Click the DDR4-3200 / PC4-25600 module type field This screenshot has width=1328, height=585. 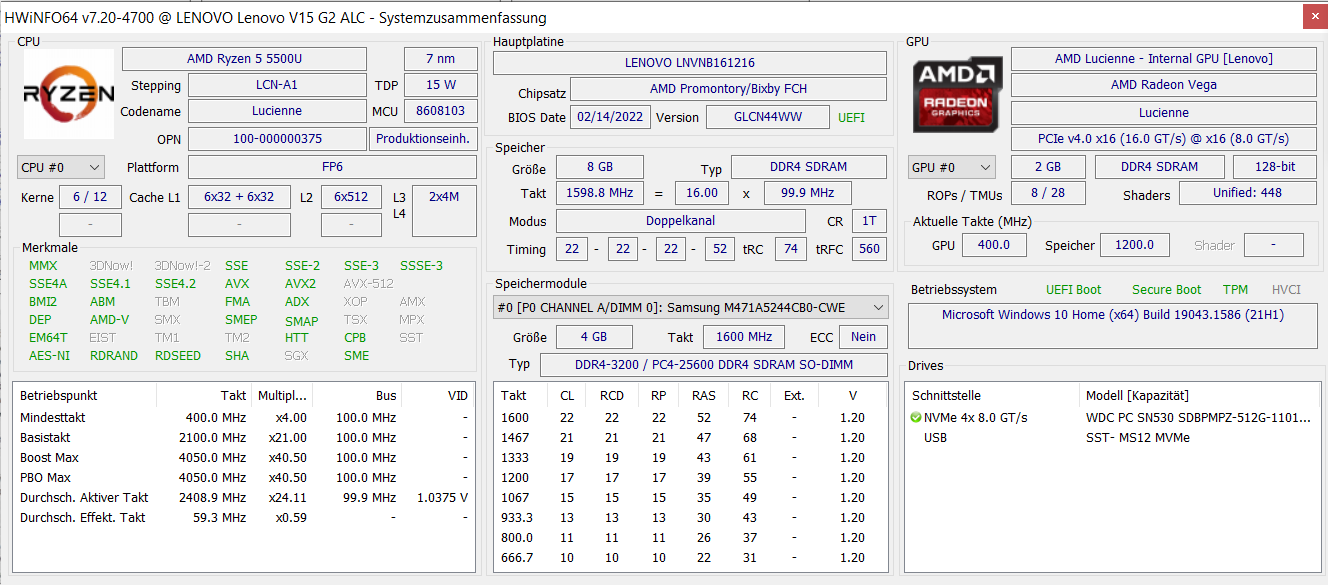pyautogui.click(x=714, y=365)
